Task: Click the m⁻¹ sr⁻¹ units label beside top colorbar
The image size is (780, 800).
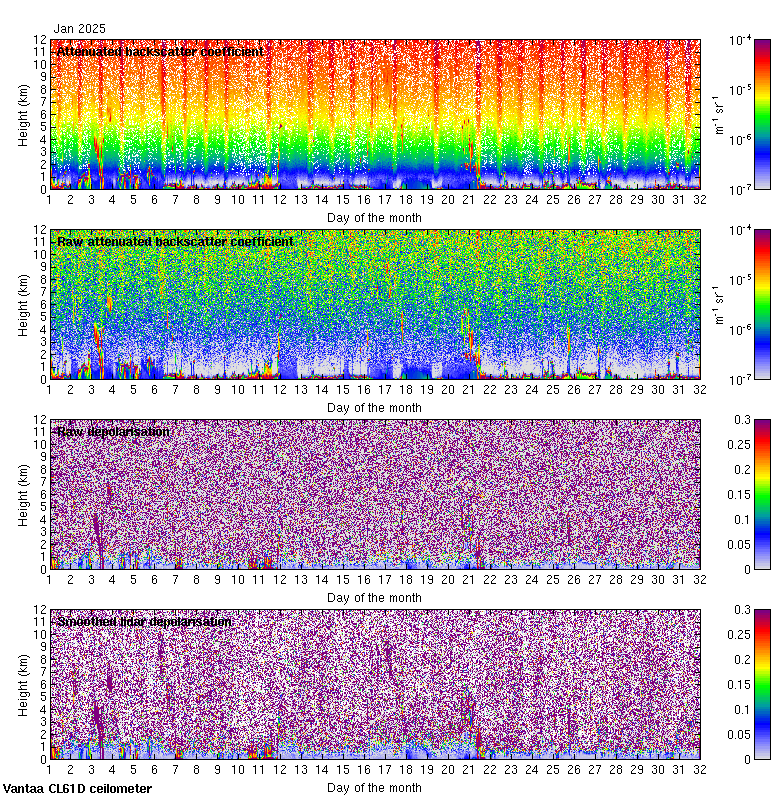Action: click(x=716, y=114)
